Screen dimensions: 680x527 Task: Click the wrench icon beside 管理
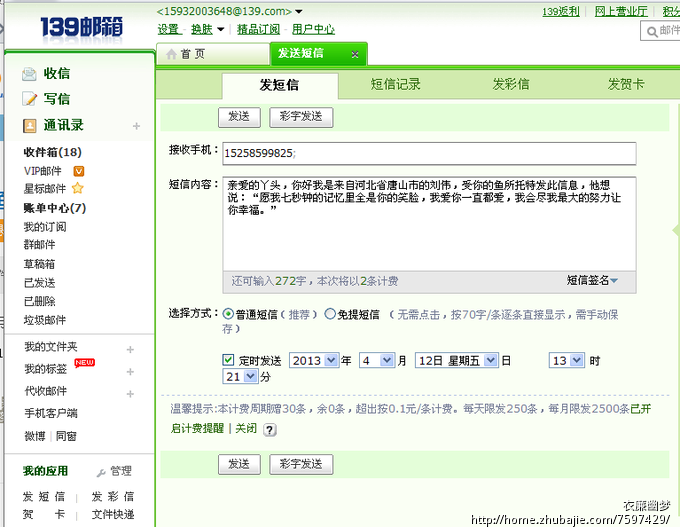[x=101, y=472]
